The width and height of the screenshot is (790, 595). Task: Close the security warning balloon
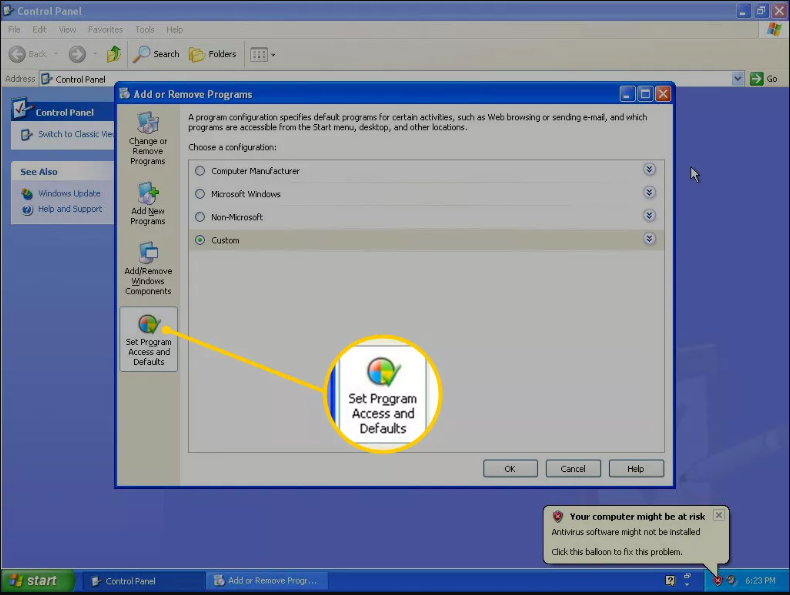click(719, 515)
